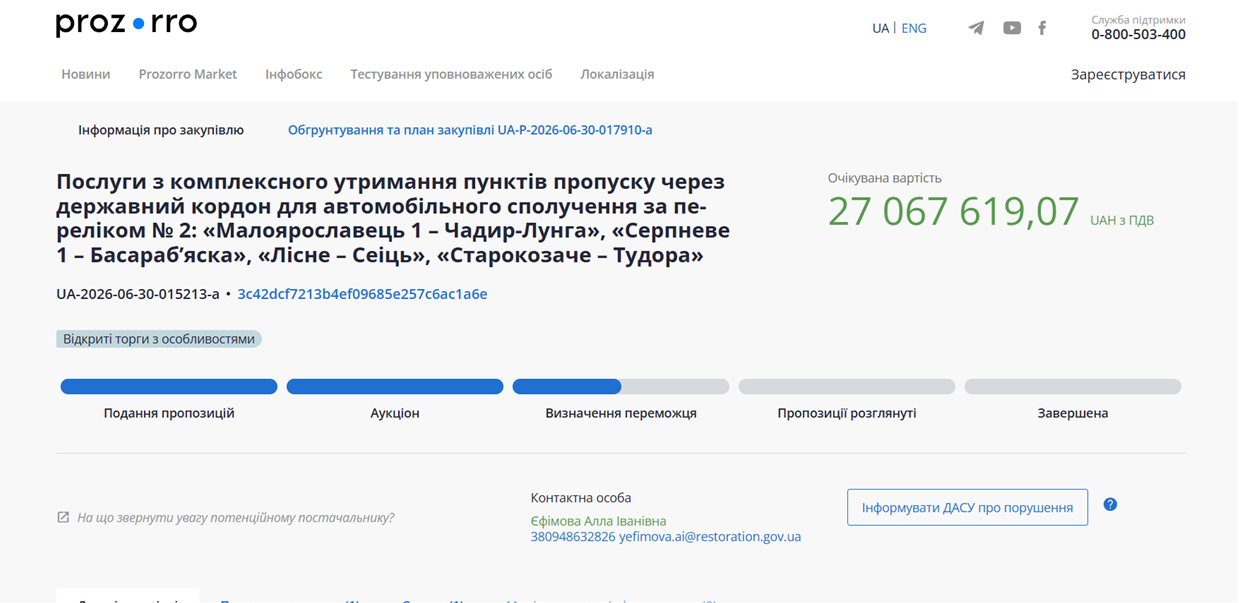Screen dimensions: 1239x603
Task: Click the phone number 380948632826
Action: pos(573,537)
